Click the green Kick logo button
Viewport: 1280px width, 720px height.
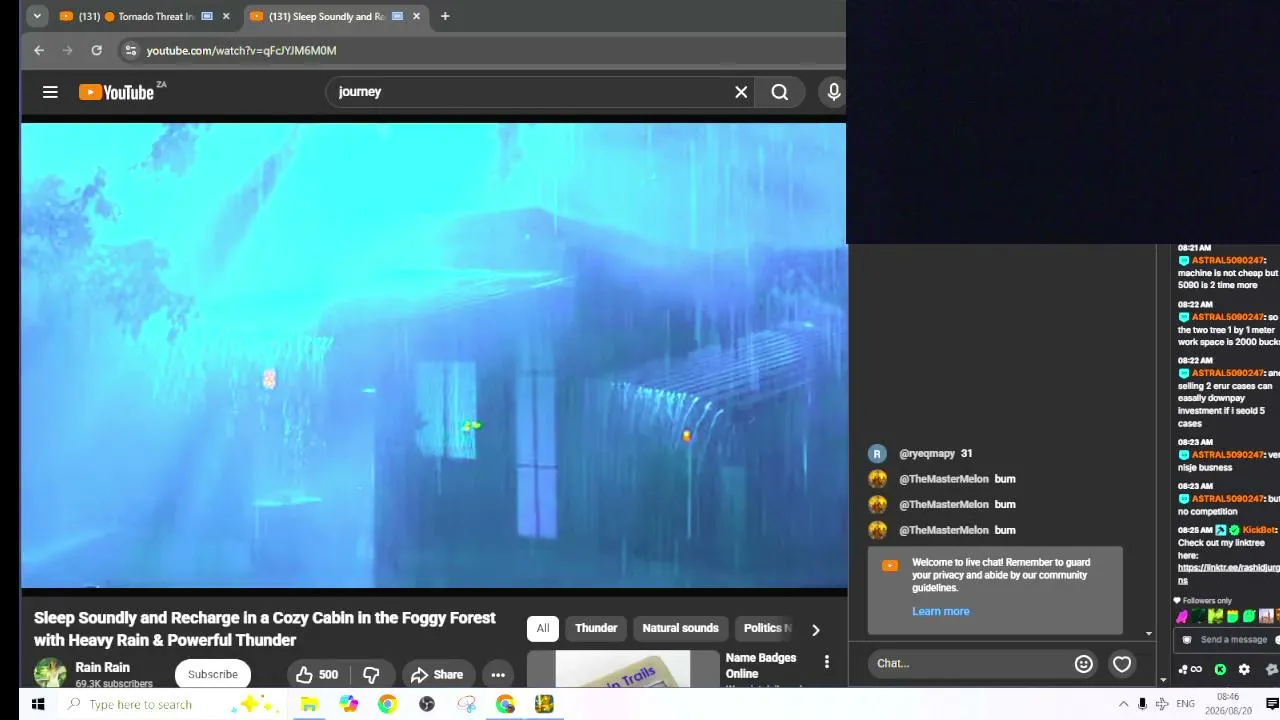(x=1220, y=670)
